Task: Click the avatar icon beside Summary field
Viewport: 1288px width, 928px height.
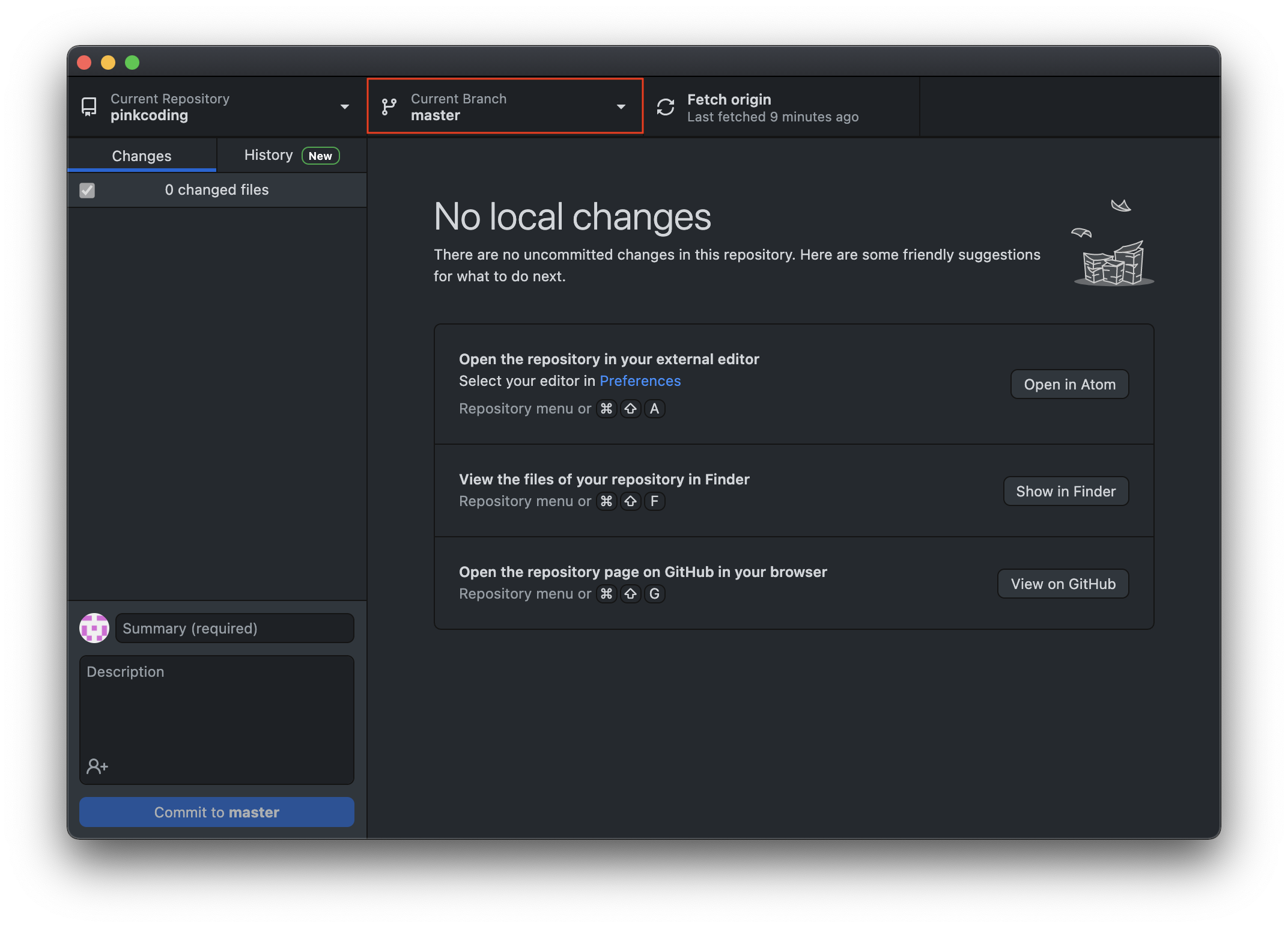Action: coord(94,628)
